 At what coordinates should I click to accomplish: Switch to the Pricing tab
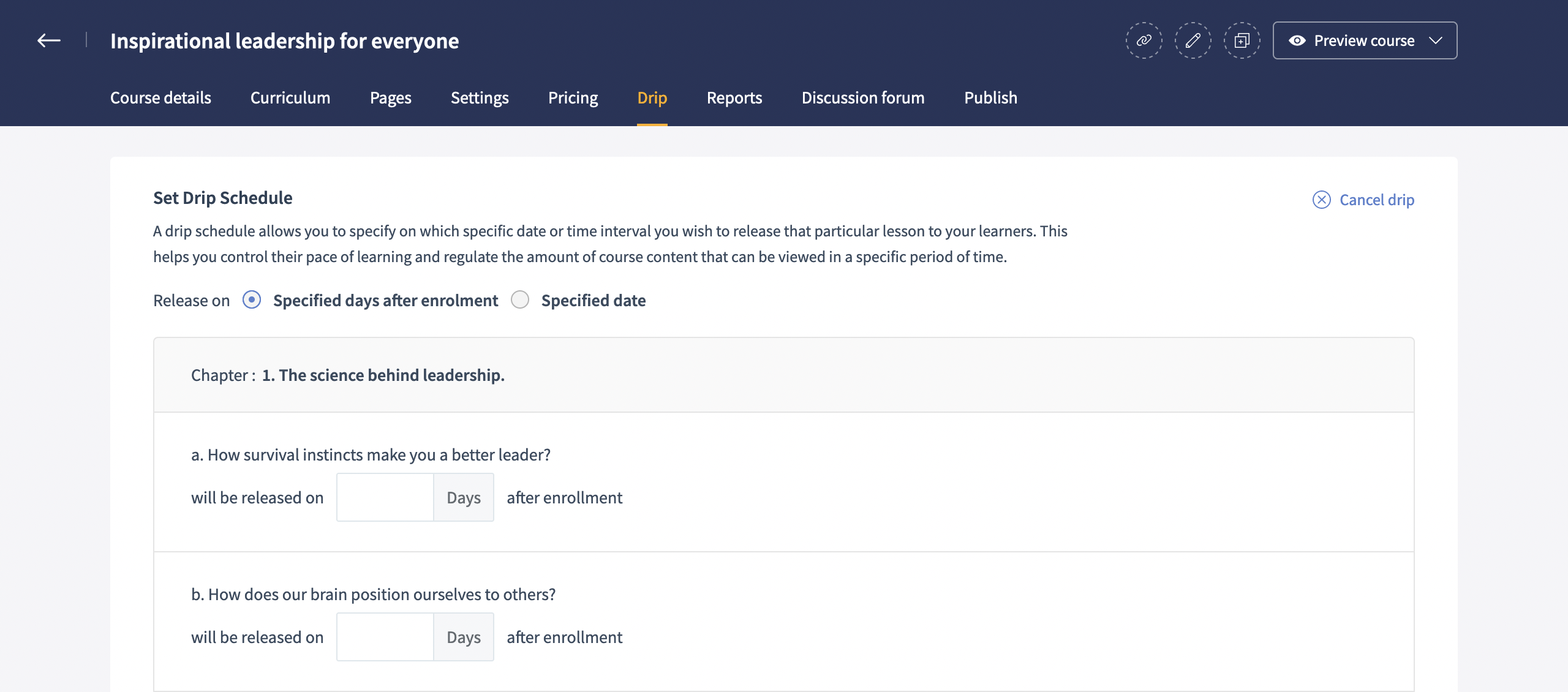[573, 98]
